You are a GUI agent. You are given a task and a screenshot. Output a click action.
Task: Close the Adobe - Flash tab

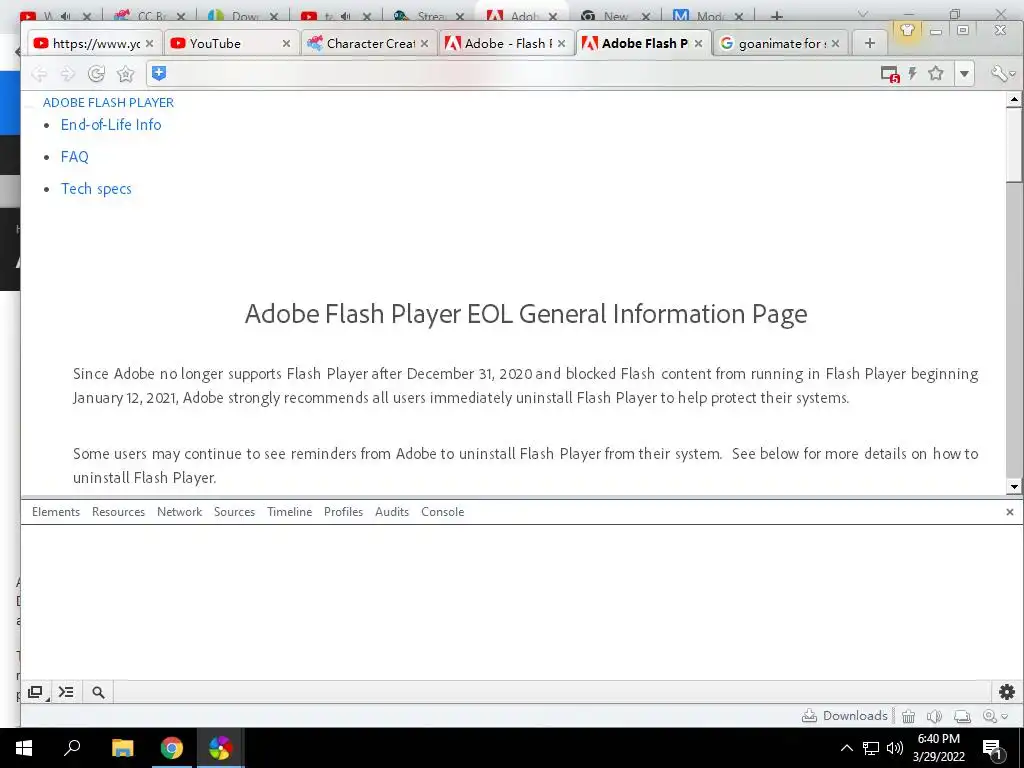click(562, 43)
